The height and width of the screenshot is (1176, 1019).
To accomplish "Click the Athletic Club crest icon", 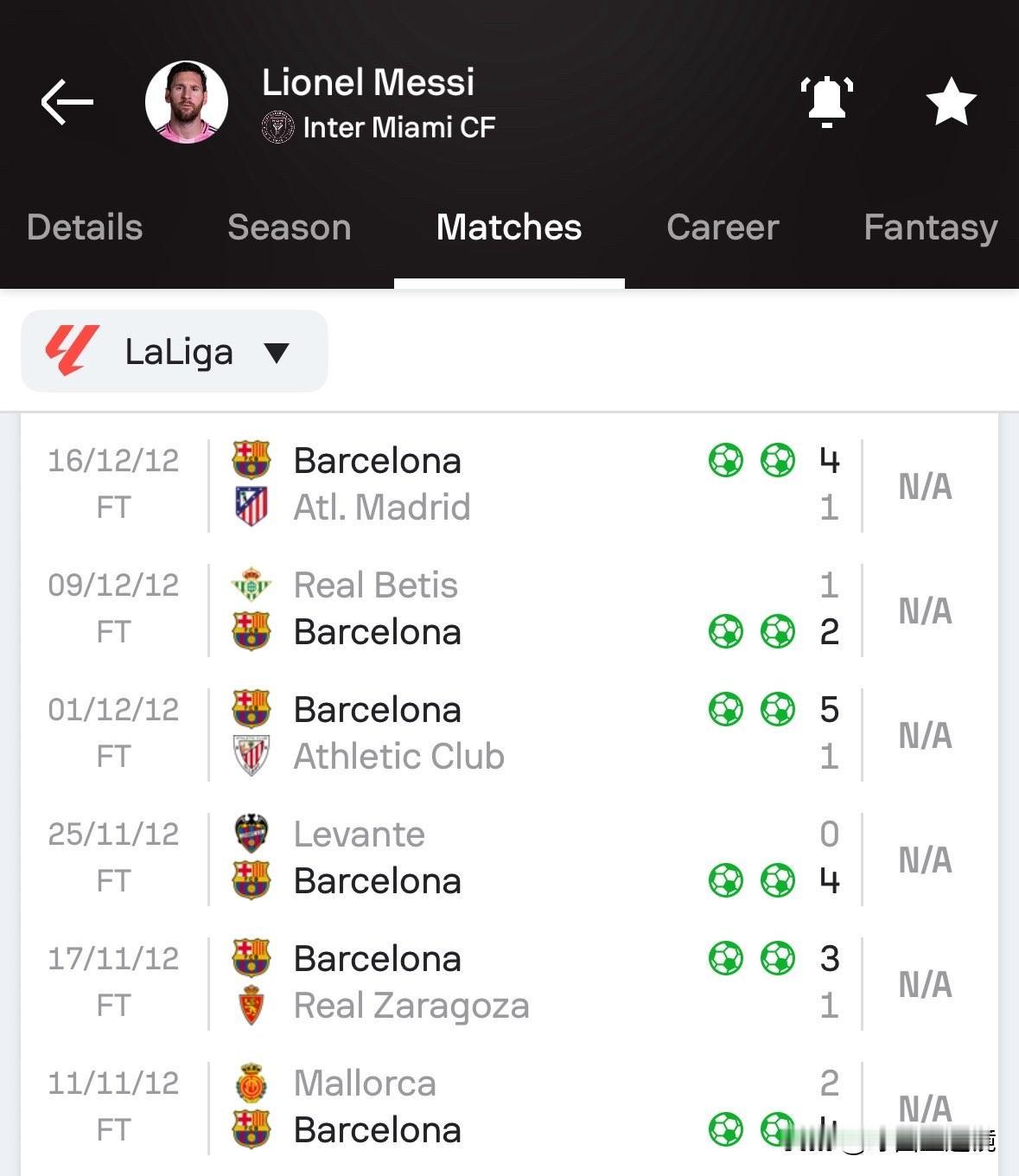I will pyautogui.click(x=252, y=756).
